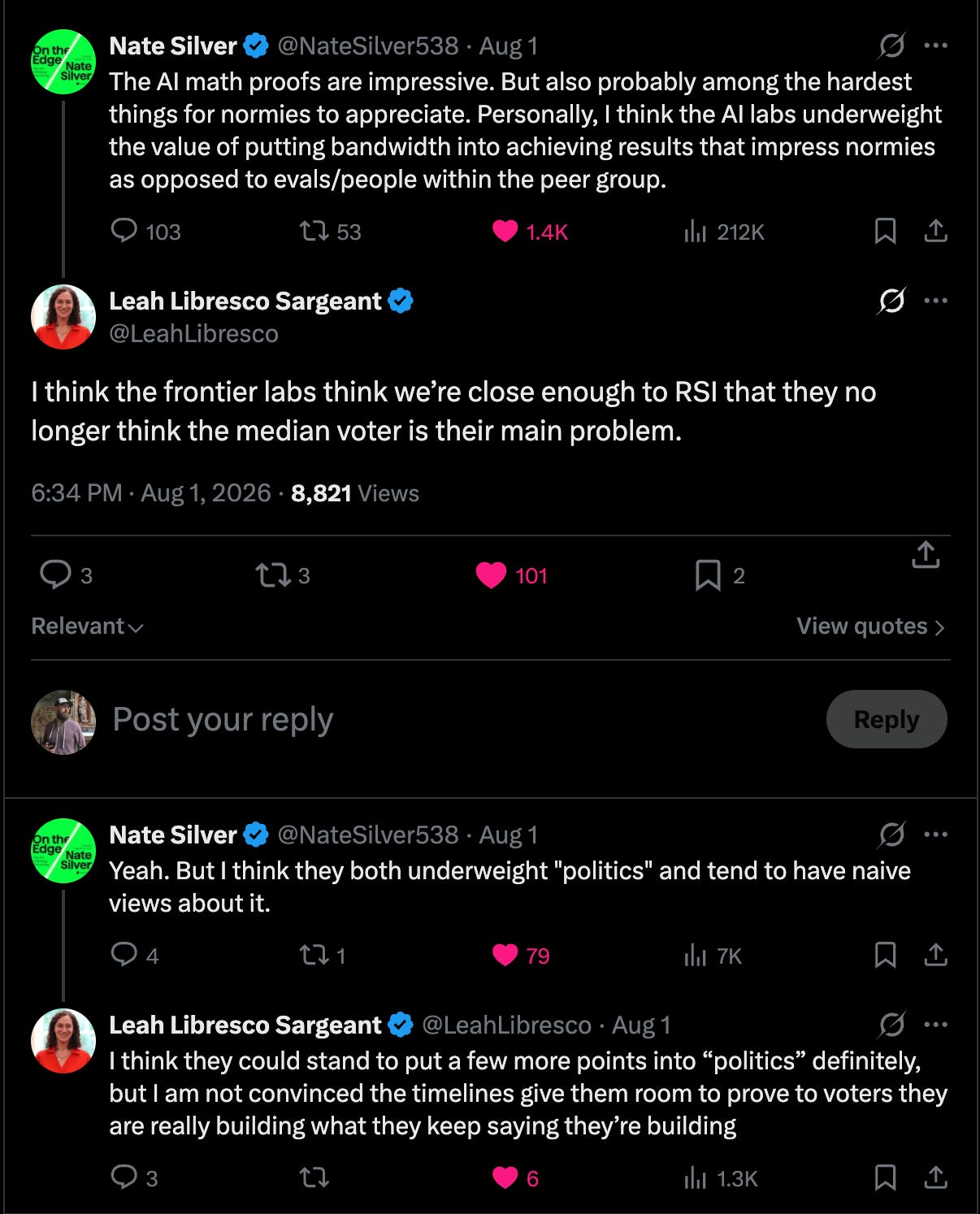
Task: Open View quotes link
Action: 870,626
